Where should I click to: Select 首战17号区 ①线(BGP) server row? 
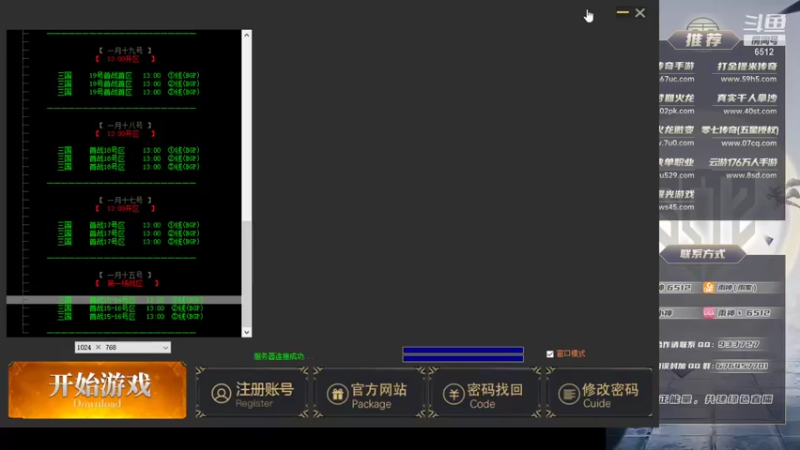[128, 225]
